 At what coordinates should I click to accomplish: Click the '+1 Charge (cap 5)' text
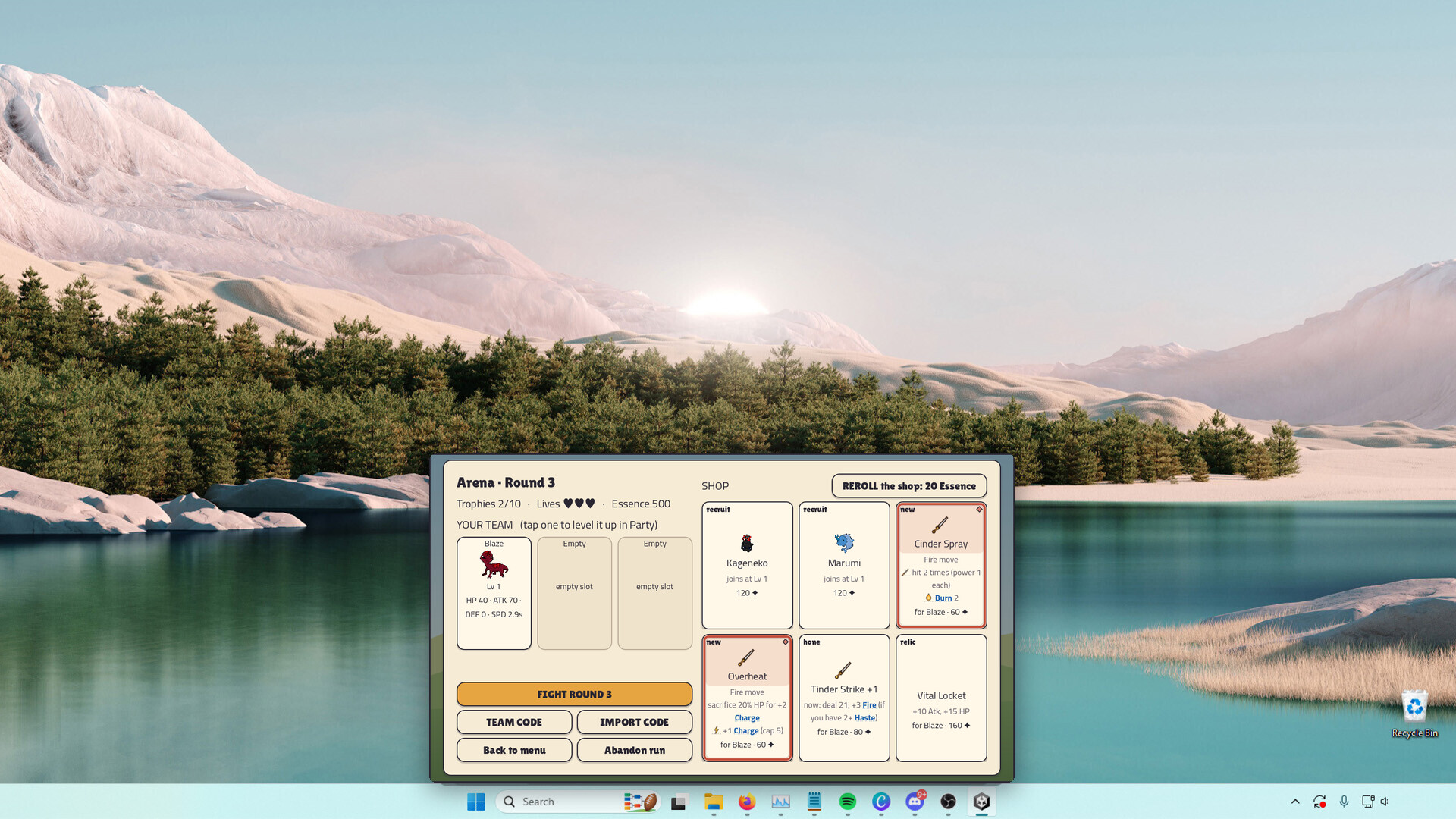pyautogui.click(x=753, y=731)
